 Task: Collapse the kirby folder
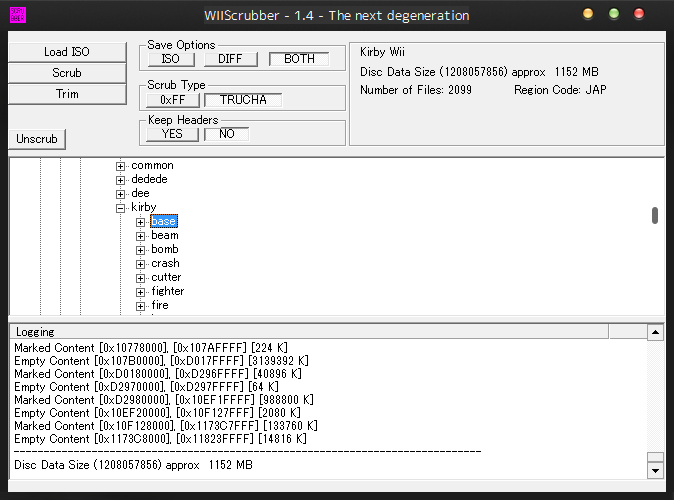click(x=120, y=208)
